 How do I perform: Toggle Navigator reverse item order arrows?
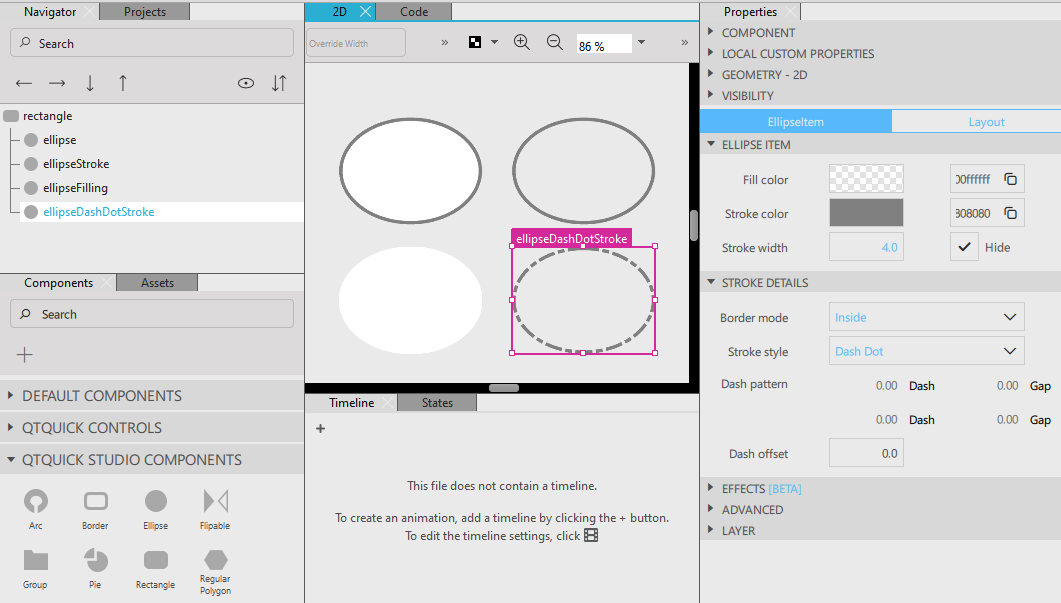pos(279,83)
